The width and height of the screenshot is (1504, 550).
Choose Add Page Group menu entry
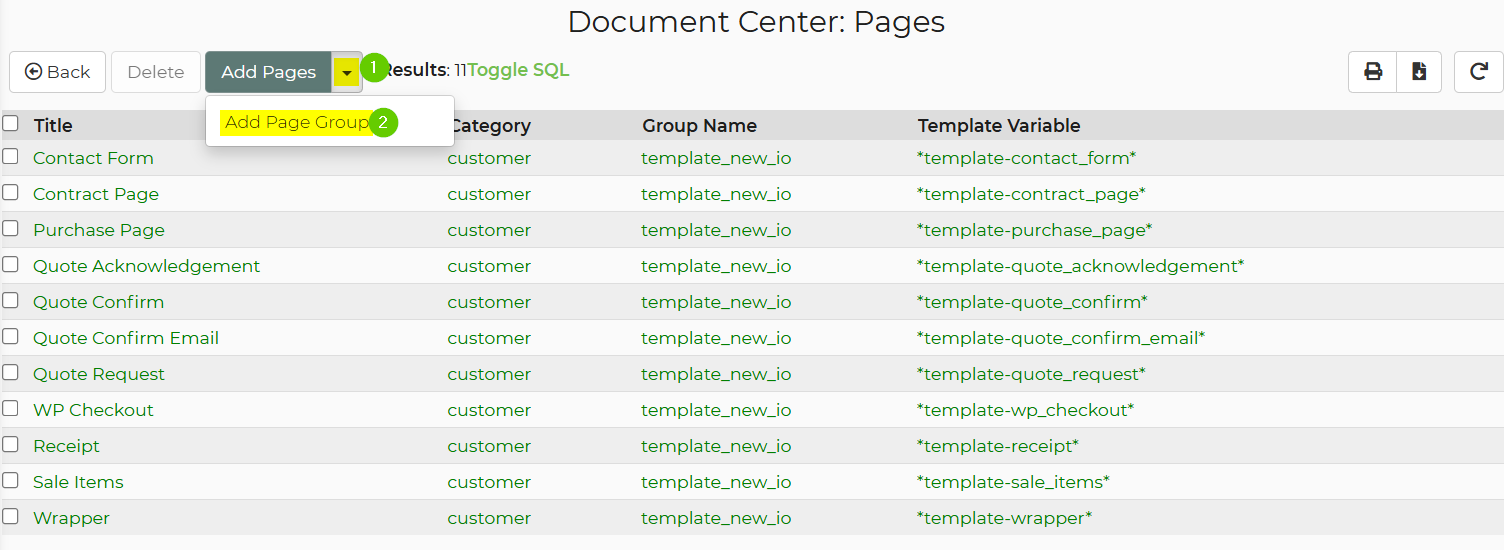[297, 122]
